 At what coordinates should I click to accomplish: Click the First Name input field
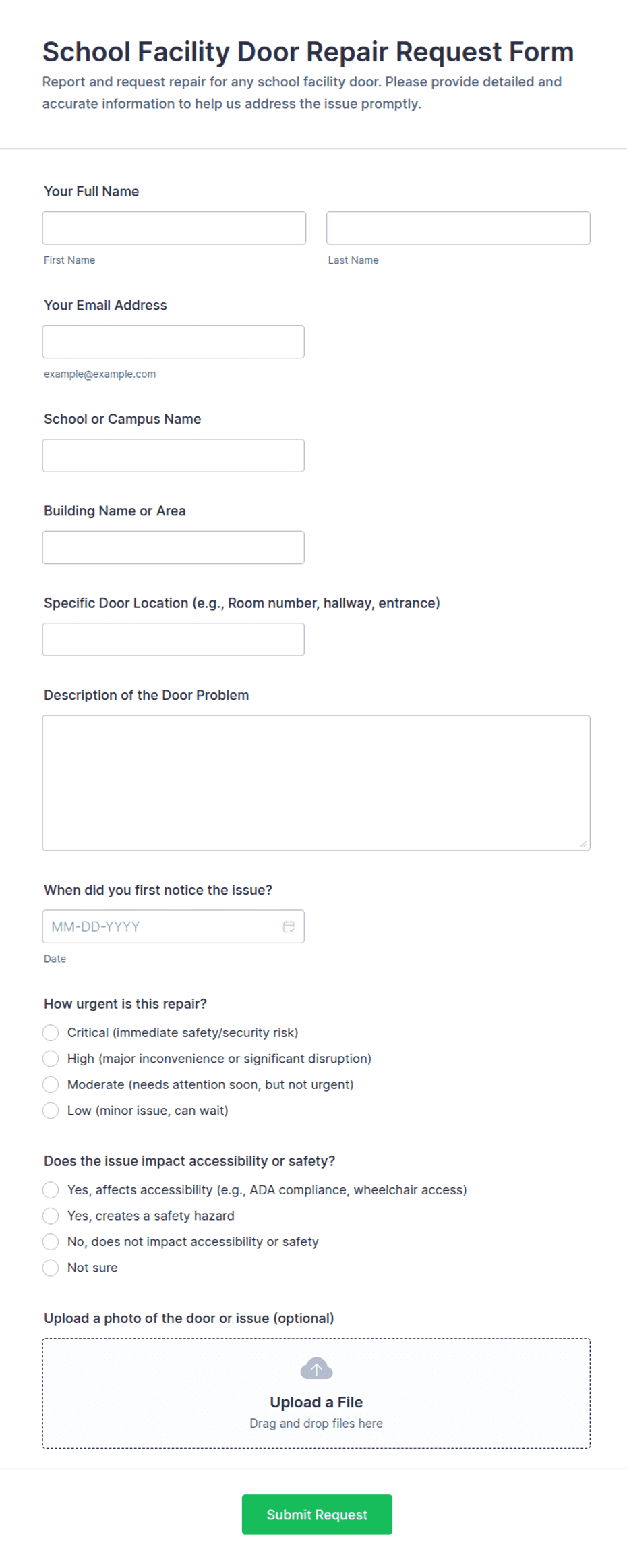(174, 228)
